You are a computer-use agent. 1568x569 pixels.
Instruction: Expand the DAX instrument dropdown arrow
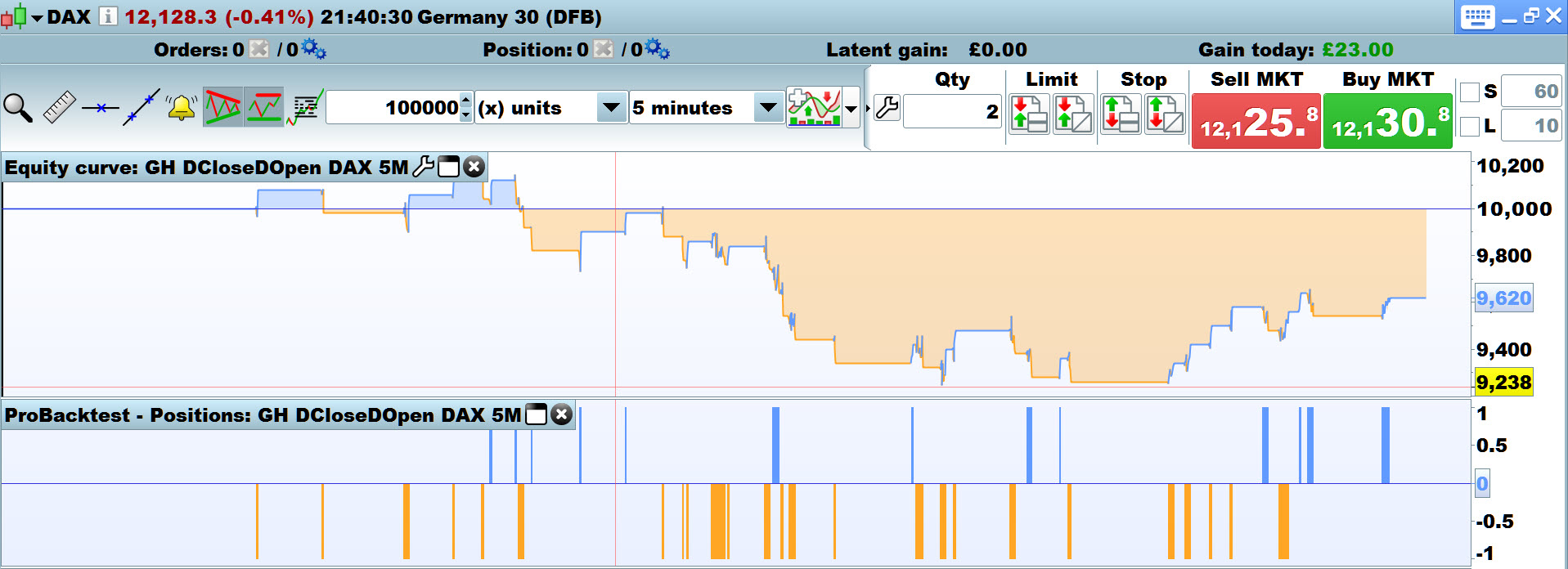click(x=37, y=17)
